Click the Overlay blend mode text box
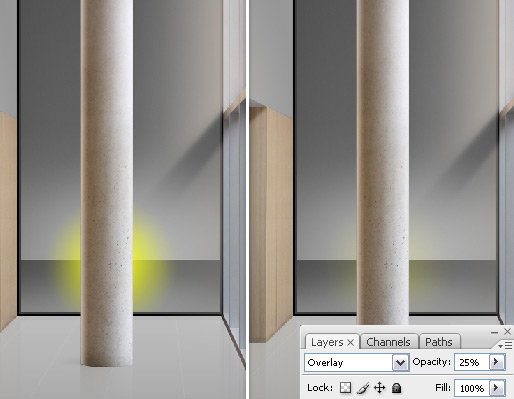Viewport: 514px width, 399px height. click(348, 363)
